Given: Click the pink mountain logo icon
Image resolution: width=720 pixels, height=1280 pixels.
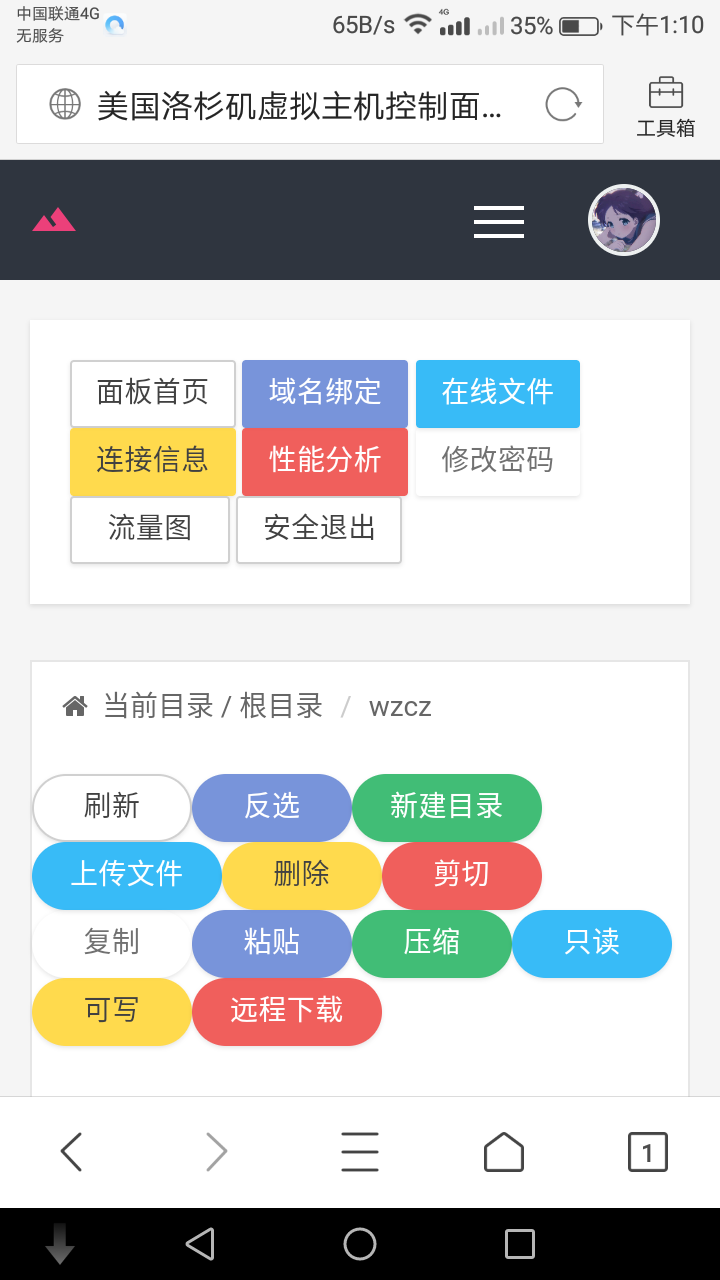Looking at the screenshot, I should point(54,220).
